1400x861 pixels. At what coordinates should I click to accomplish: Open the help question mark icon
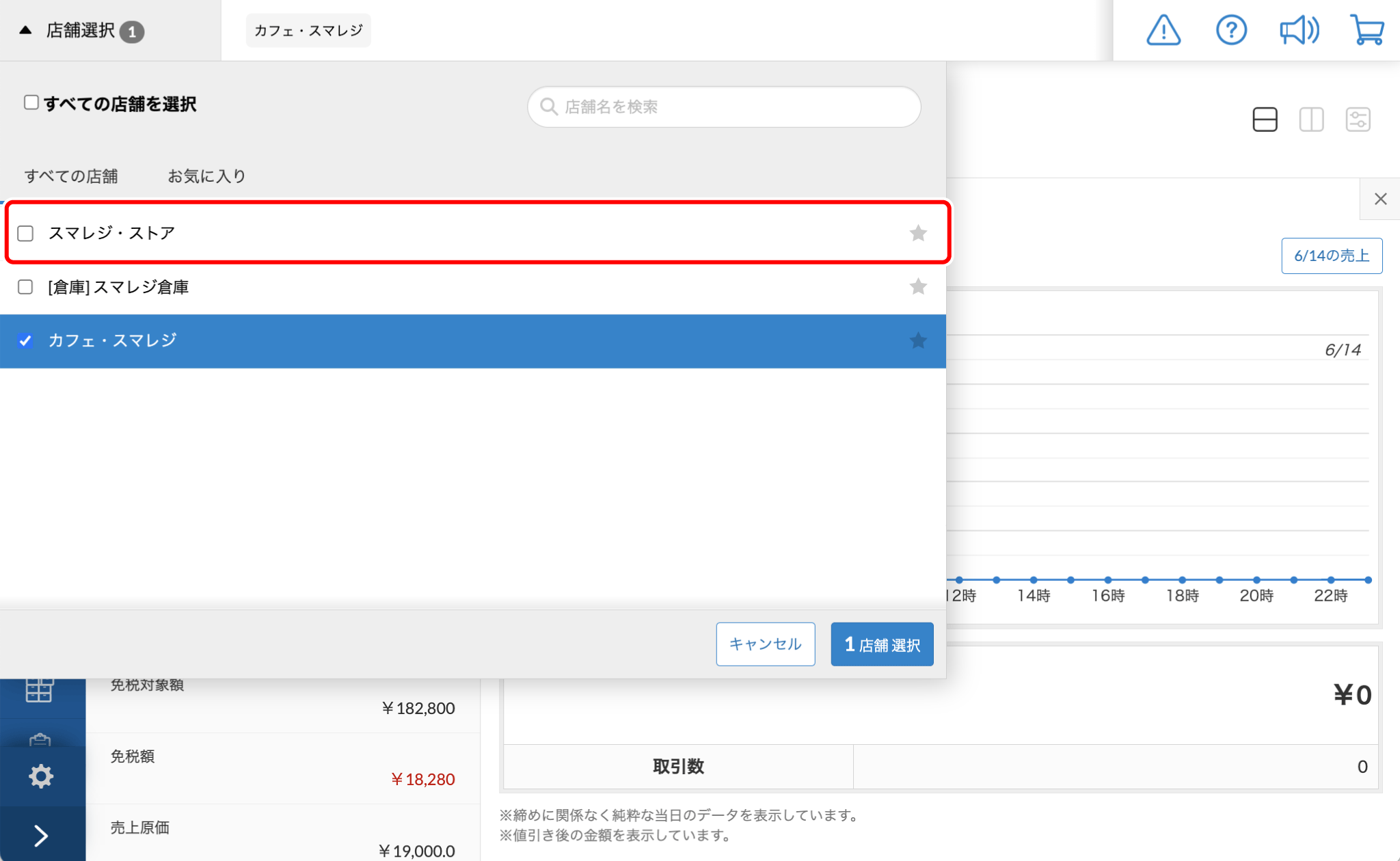click(1231, 31)
